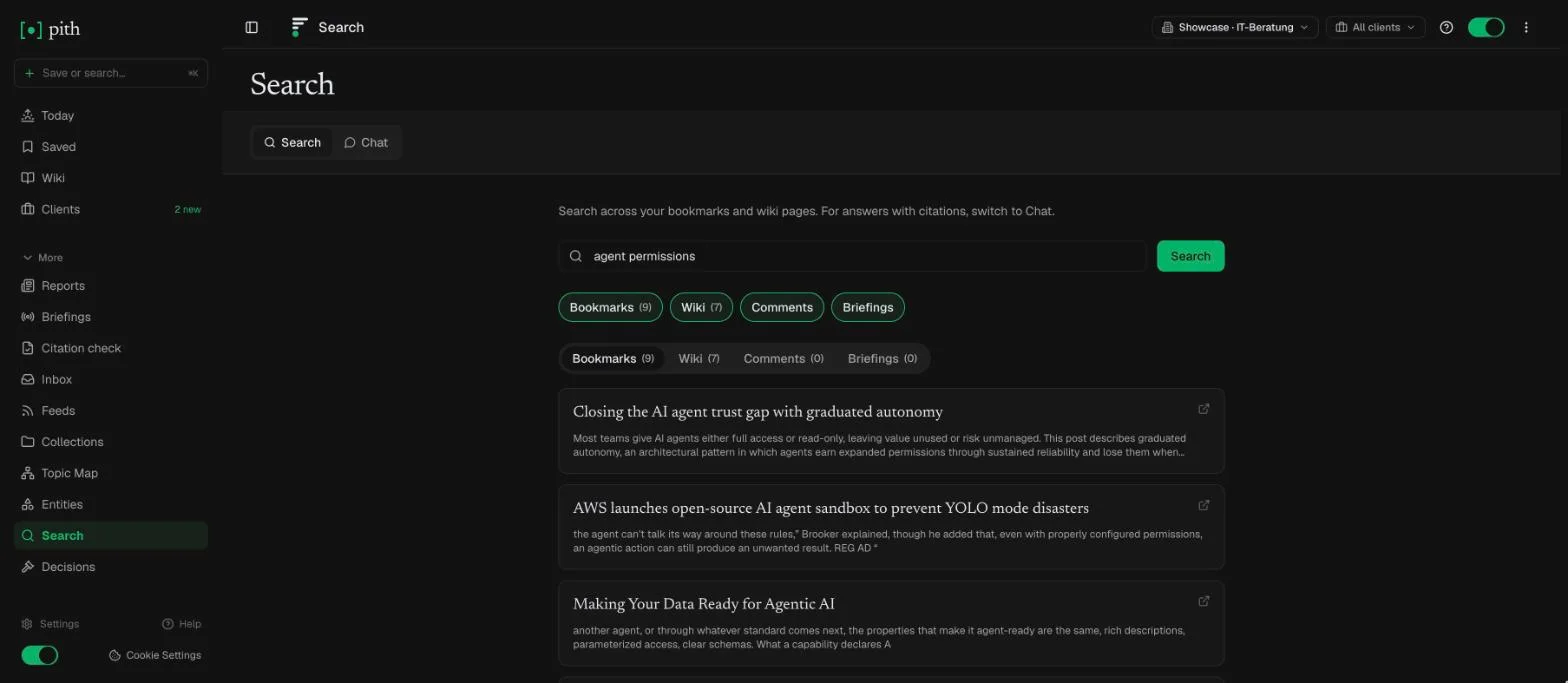Open Topic Map

pos(111,473)
